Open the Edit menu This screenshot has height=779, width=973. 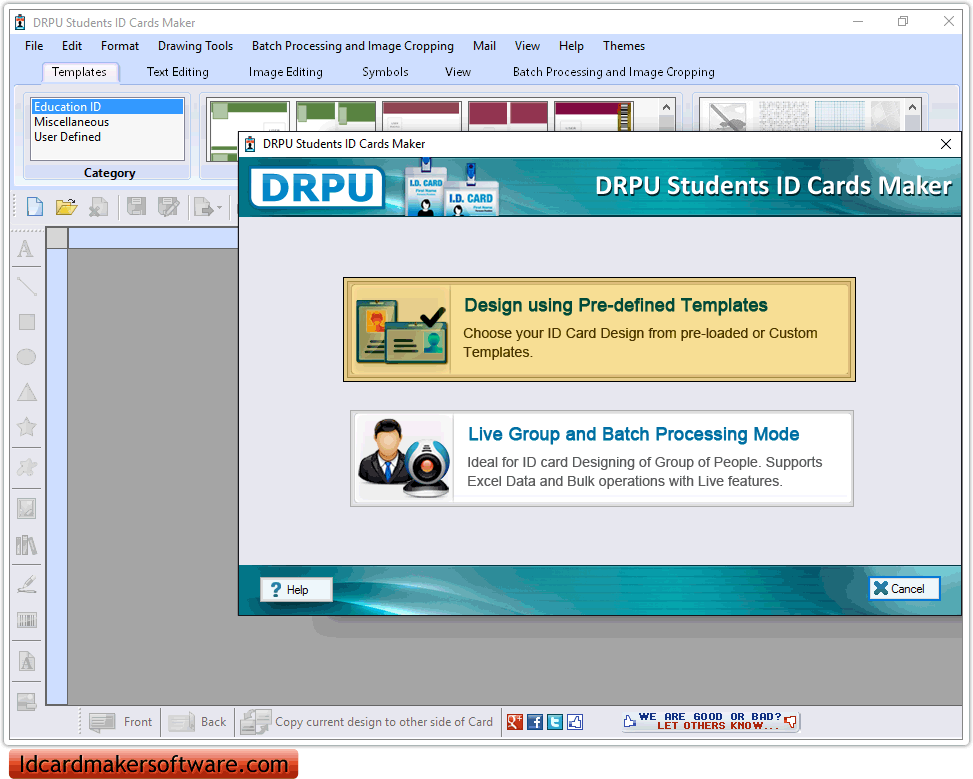click(x=72, y=46)
